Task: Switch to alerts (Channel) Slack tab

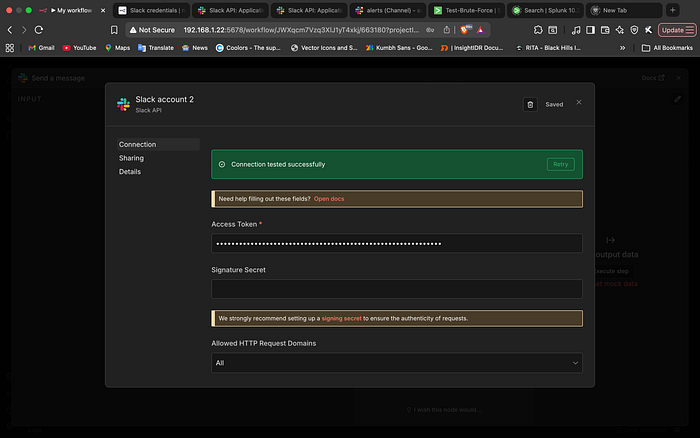Action: [388, 10]
